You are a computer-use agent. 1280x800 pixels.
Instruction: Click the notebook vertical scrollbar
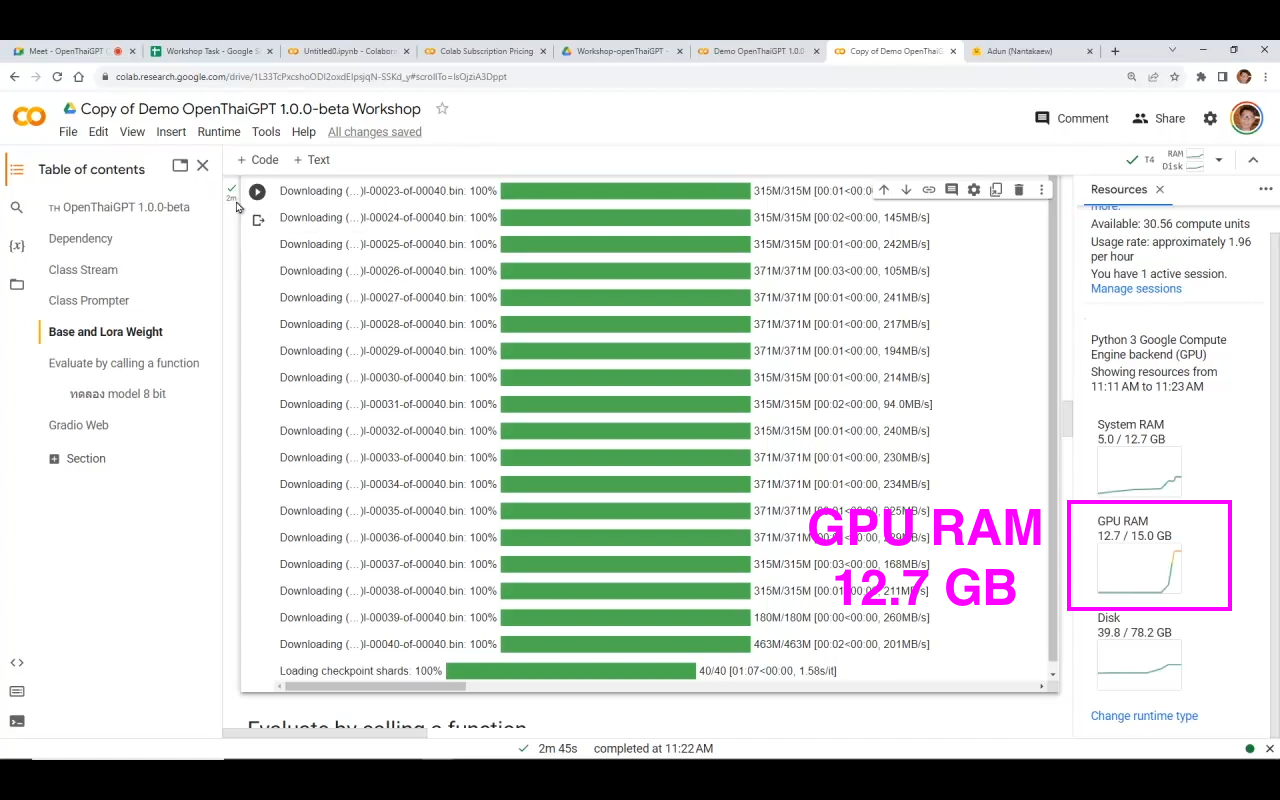coord(1067,420)
